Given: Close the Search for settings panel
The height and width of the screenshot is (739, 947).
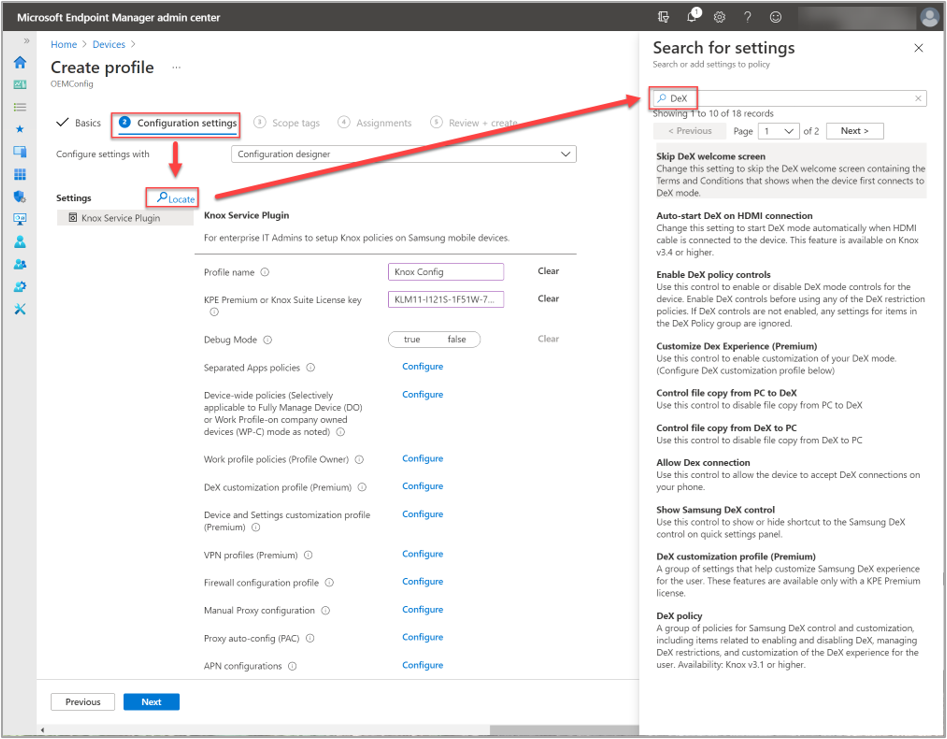Looking at the screenshot, I should click(919, 48).
